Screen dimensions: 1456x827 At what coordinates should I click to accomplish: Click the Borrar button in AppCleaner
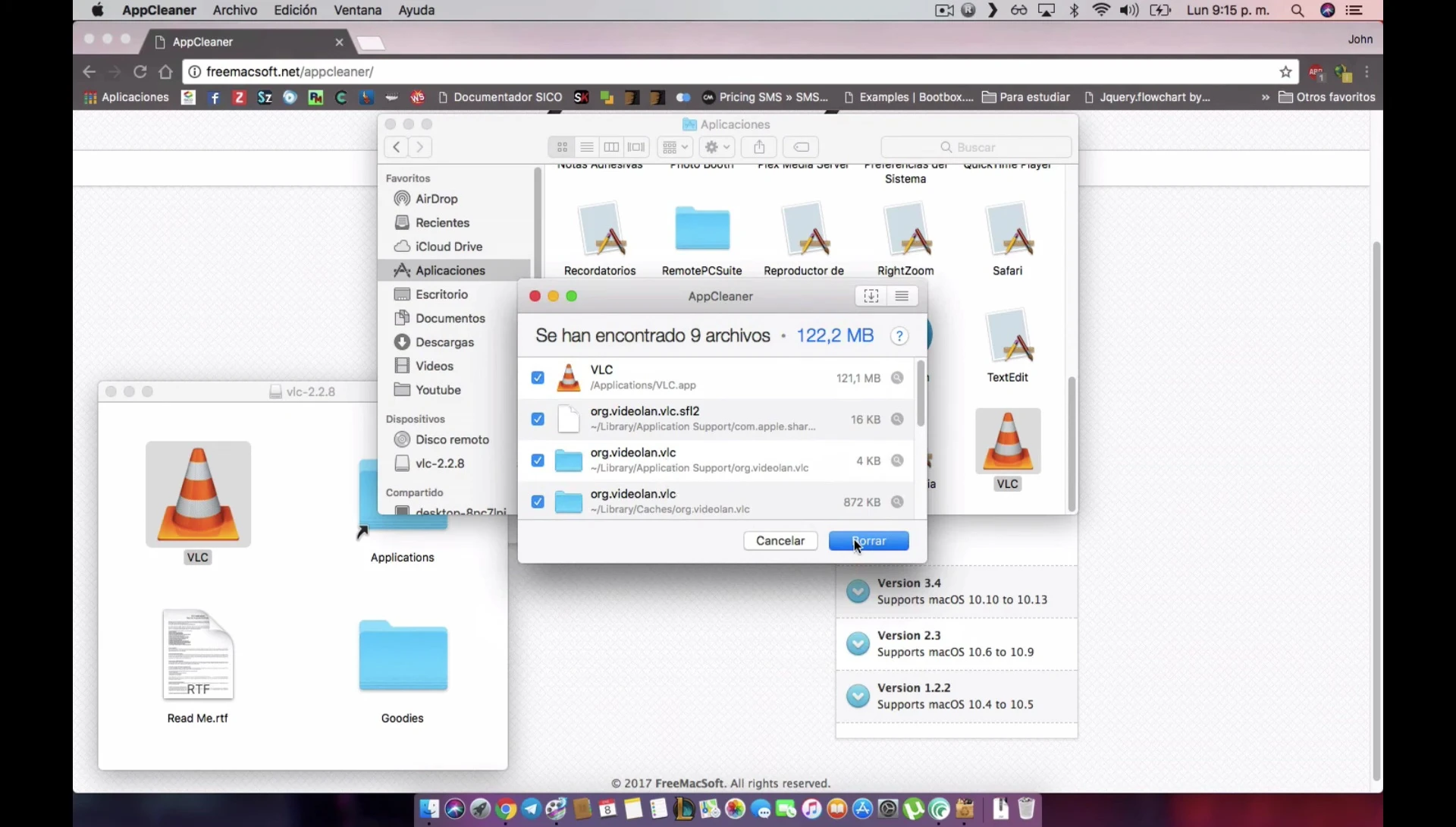click(868, 541)
